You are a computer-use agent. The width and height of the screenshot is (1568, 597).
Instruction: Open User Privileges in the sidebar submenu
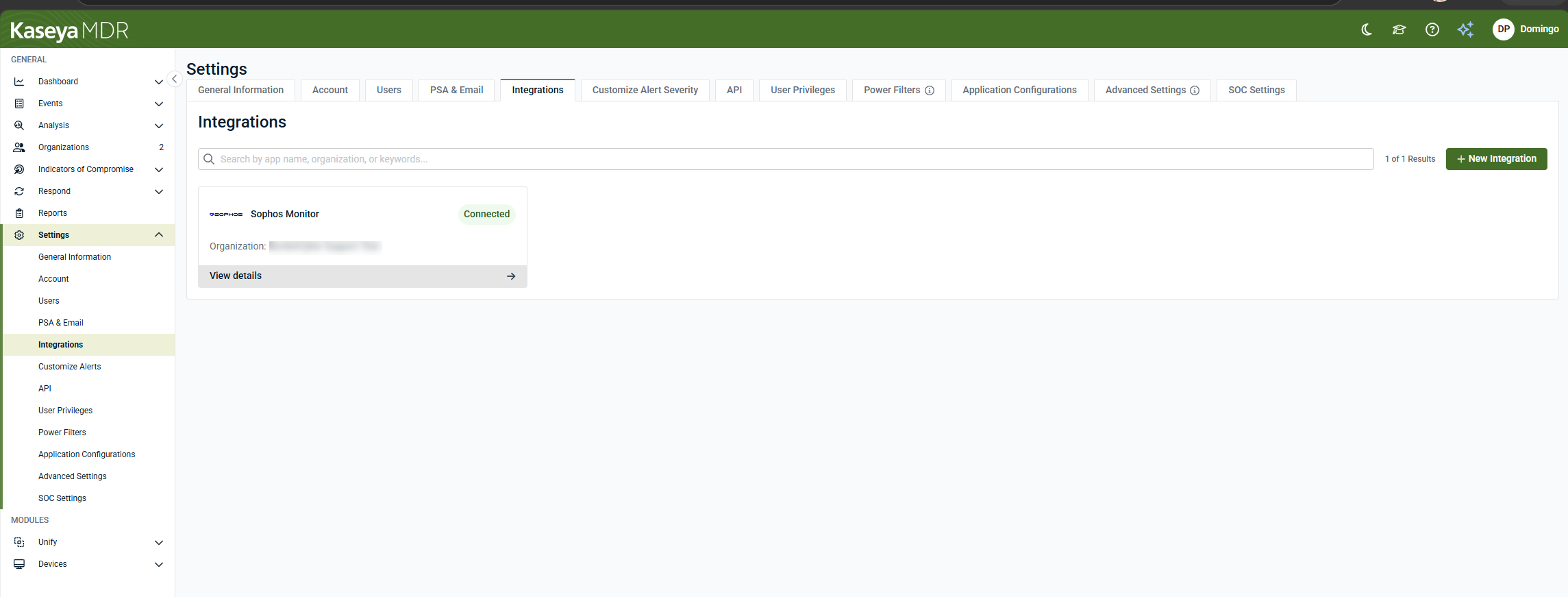pyautogui.click(x=88, y=411)
